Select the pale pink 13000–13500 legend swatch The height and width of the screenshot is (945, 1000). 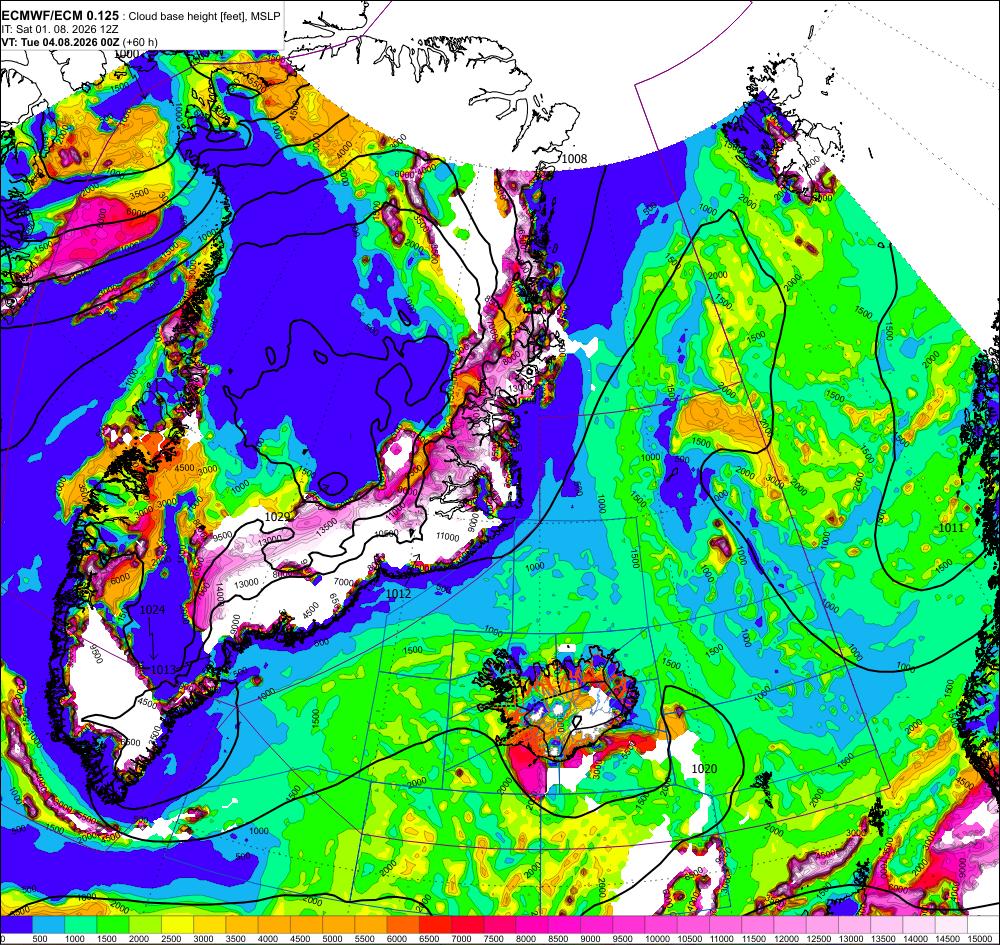[x=855, y=925]
